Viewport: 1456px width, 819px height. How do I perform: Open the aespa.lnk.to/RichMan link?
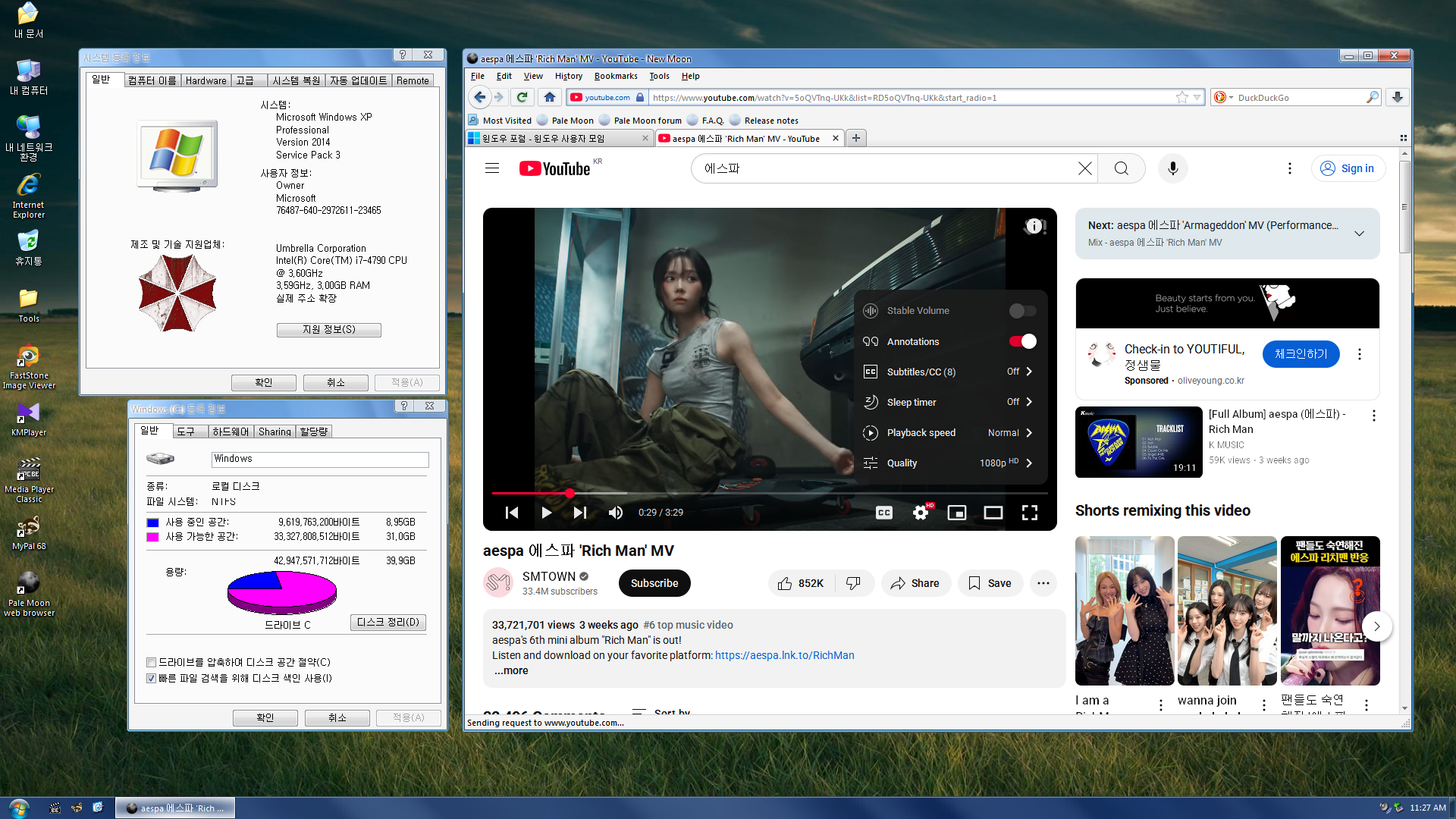[784, 655]
